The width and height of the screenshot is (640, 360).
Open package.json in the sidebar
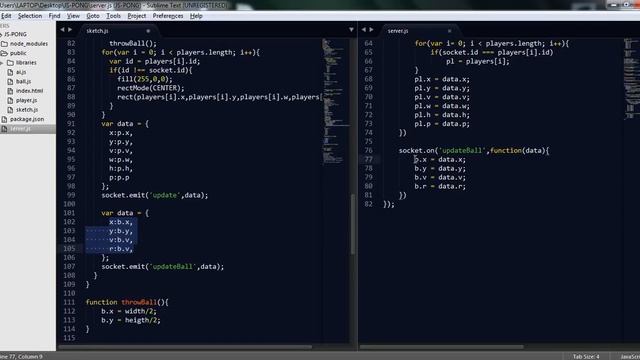pyautogui.click(x=27, y=119)
